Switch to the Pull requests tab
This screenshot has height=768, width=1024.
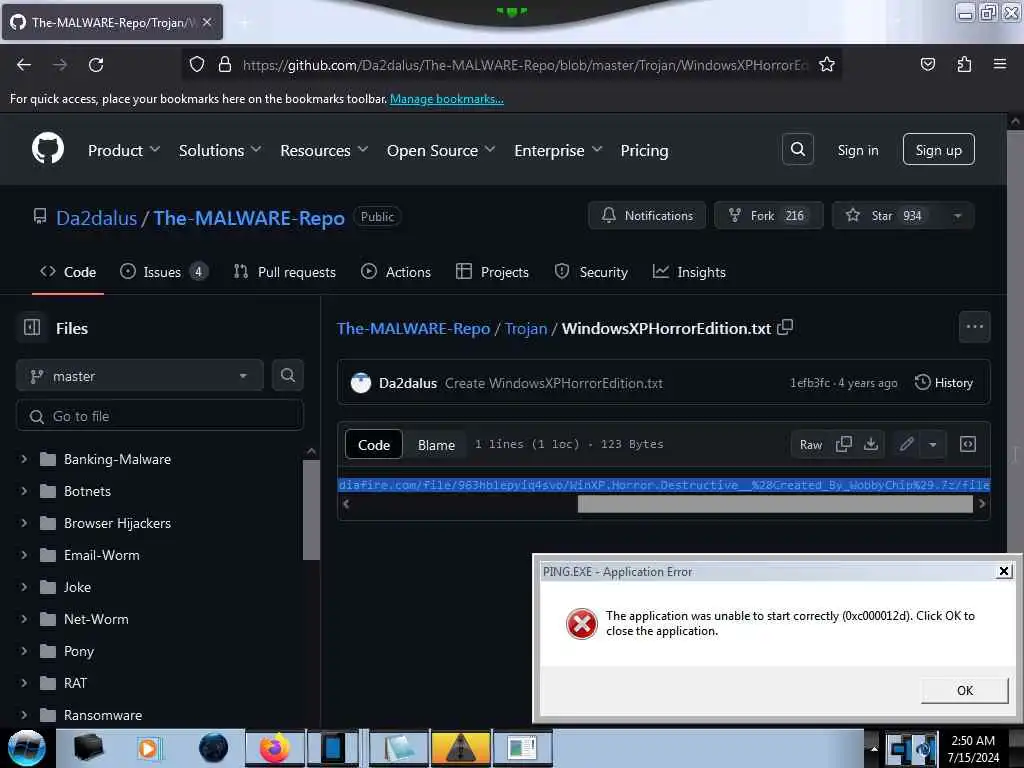(285, 272)
